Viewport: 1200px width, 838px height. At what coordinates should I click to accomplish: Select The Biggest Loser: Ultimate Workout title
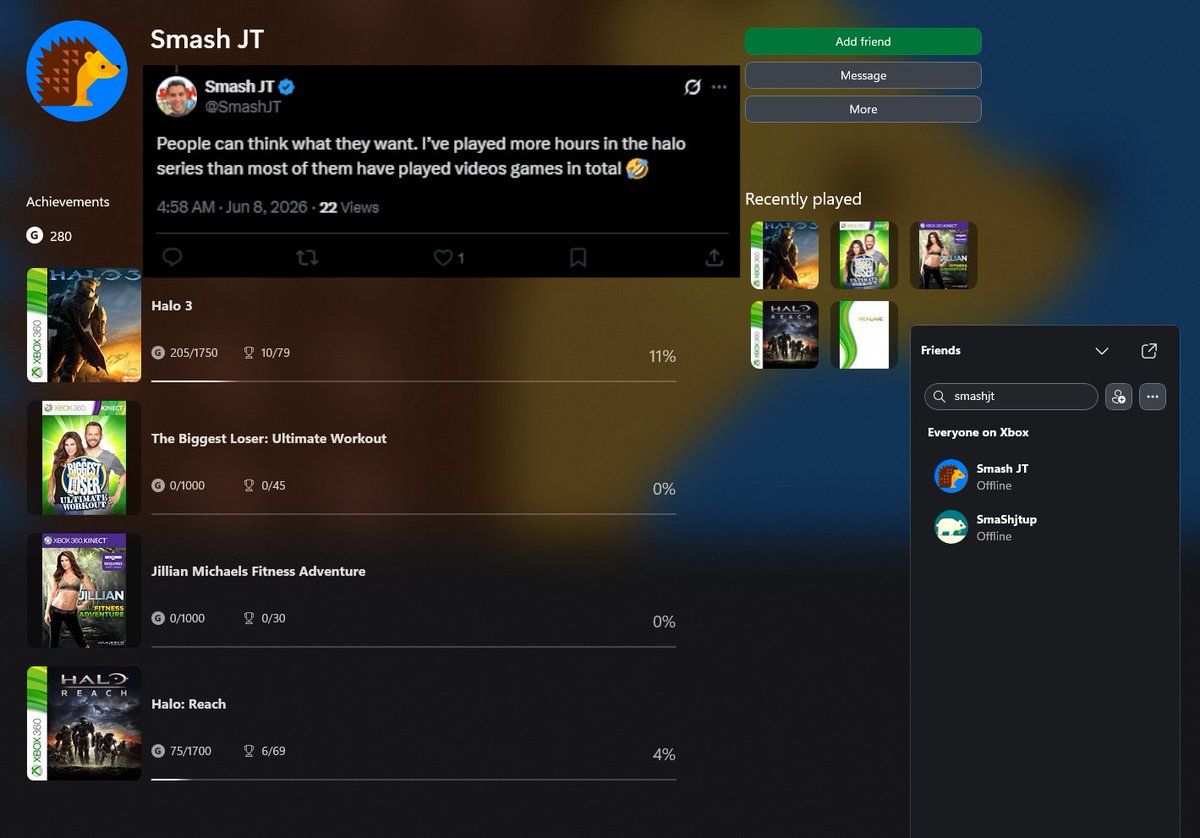(269, 438)
